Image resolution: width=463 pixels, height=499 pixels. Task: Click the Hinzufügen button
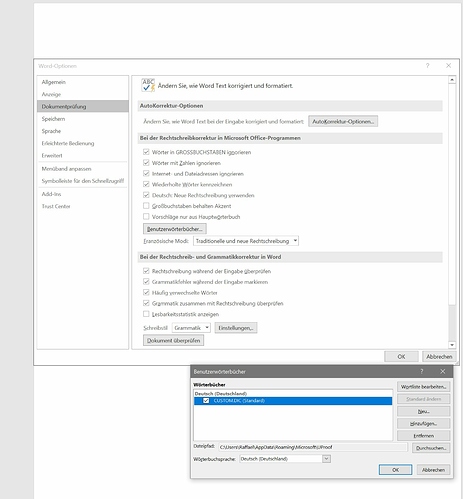(424, 424)
